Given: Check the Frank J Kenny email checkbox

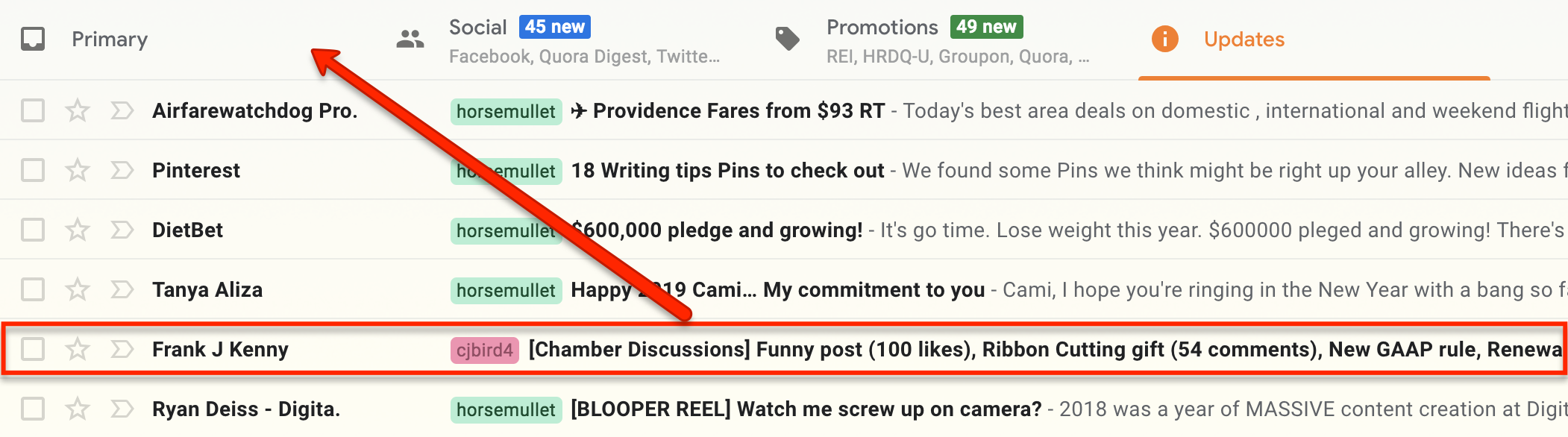Looking at the screenshot, I should pyautogui.click(x=33, y=349).
